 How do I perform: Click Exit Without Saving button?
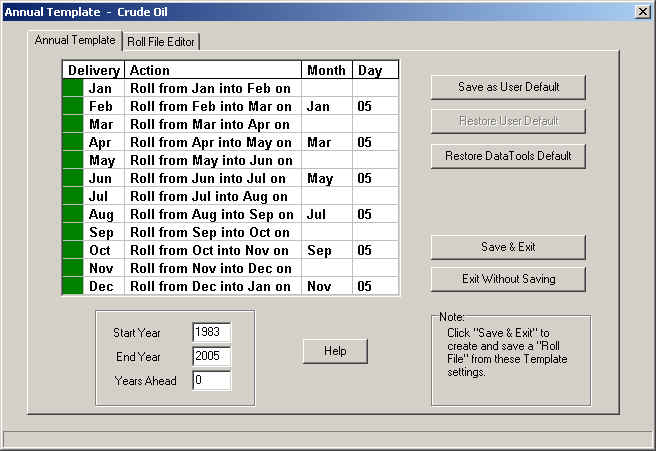pos(508,279)
